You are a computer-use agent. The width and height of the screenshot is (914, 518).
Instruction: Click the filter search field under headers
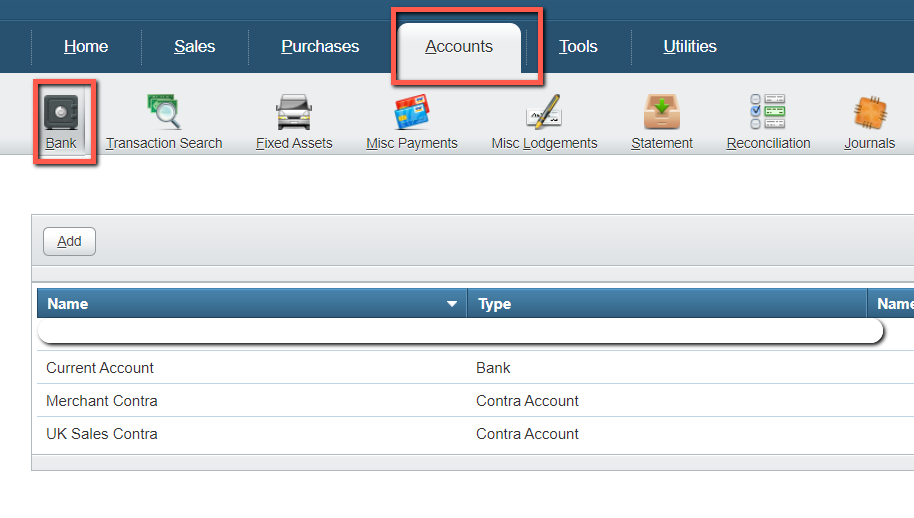click(460, 331)
